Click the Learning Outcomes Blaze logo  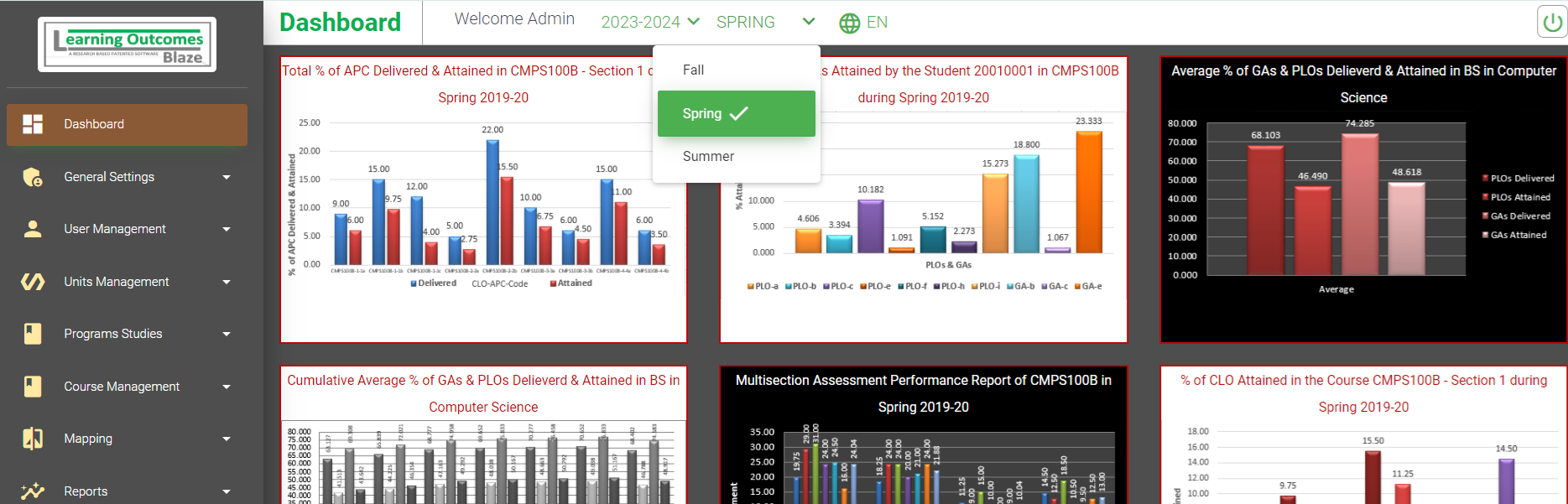coord(128,44)
